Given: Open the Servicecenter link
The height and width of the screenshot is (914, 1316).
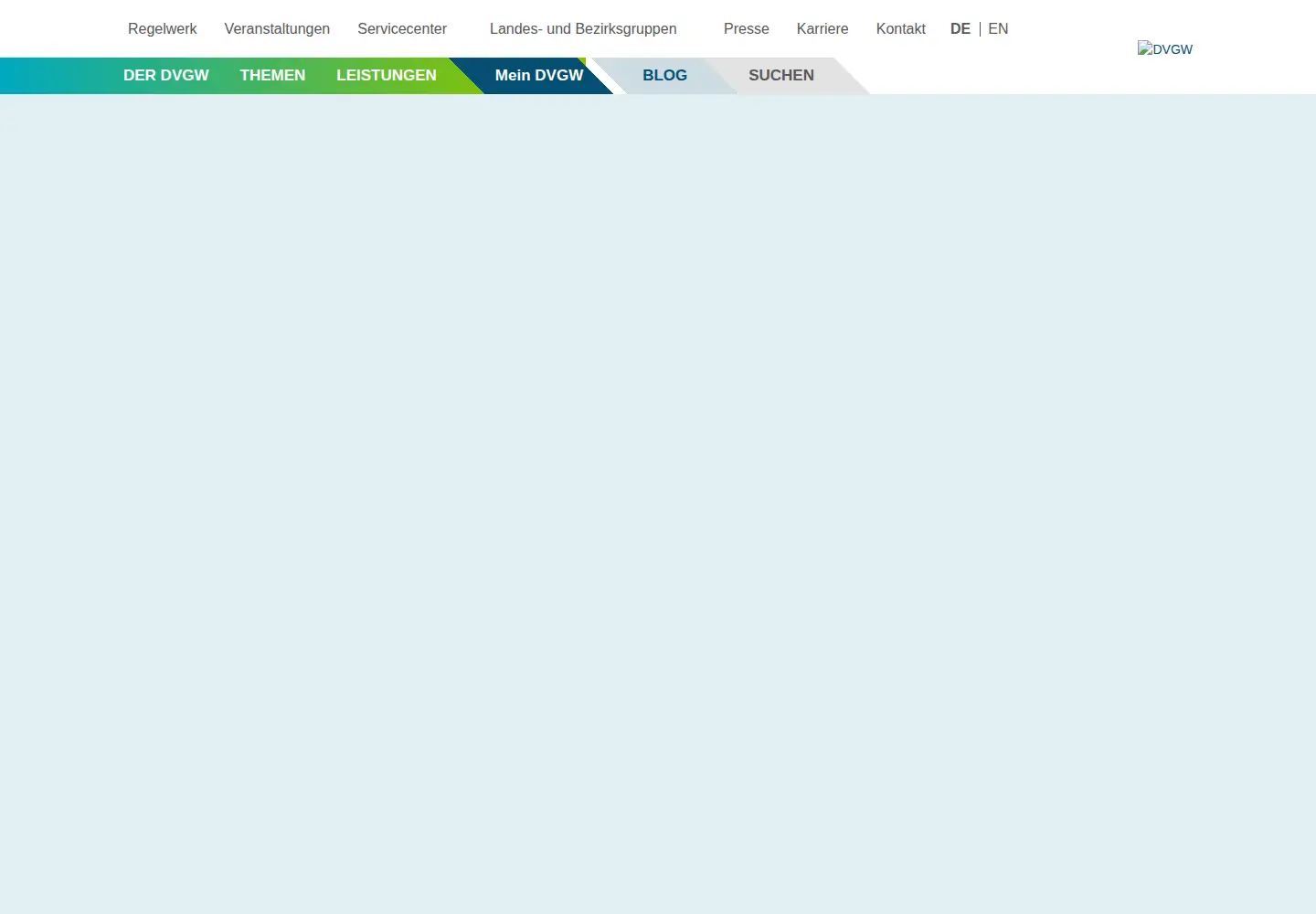Looking at the screenshot, I should tap(402, 29).
